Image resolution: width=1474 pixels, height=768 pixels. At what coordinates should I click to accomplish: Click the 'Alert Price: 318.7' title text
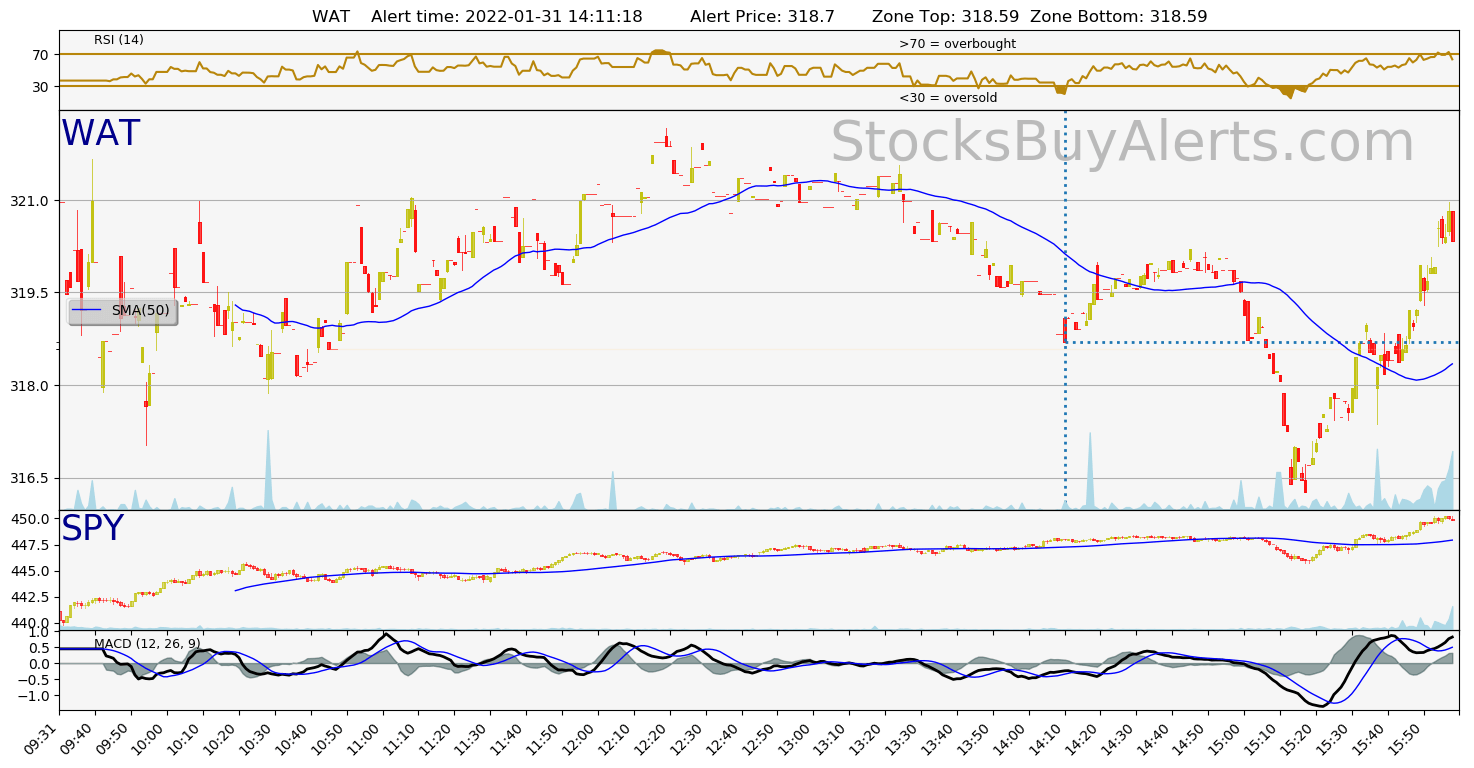tap(762, 16)
